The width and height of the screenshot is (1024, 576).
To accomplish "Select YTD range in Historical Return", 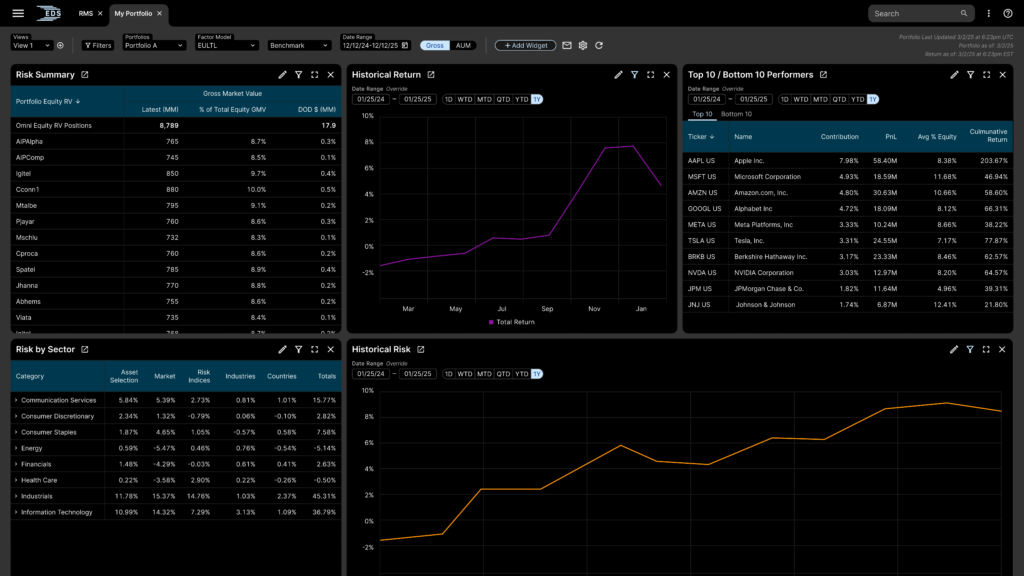I will [x=521, y=100].
